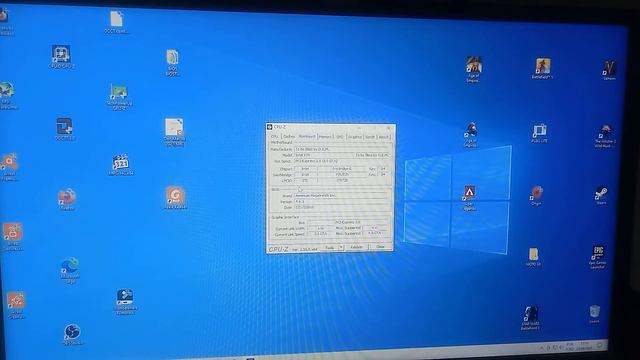Show hidden system tray icons chevron
The width and height of the screenshot is (640, 360).
(542, 348)
